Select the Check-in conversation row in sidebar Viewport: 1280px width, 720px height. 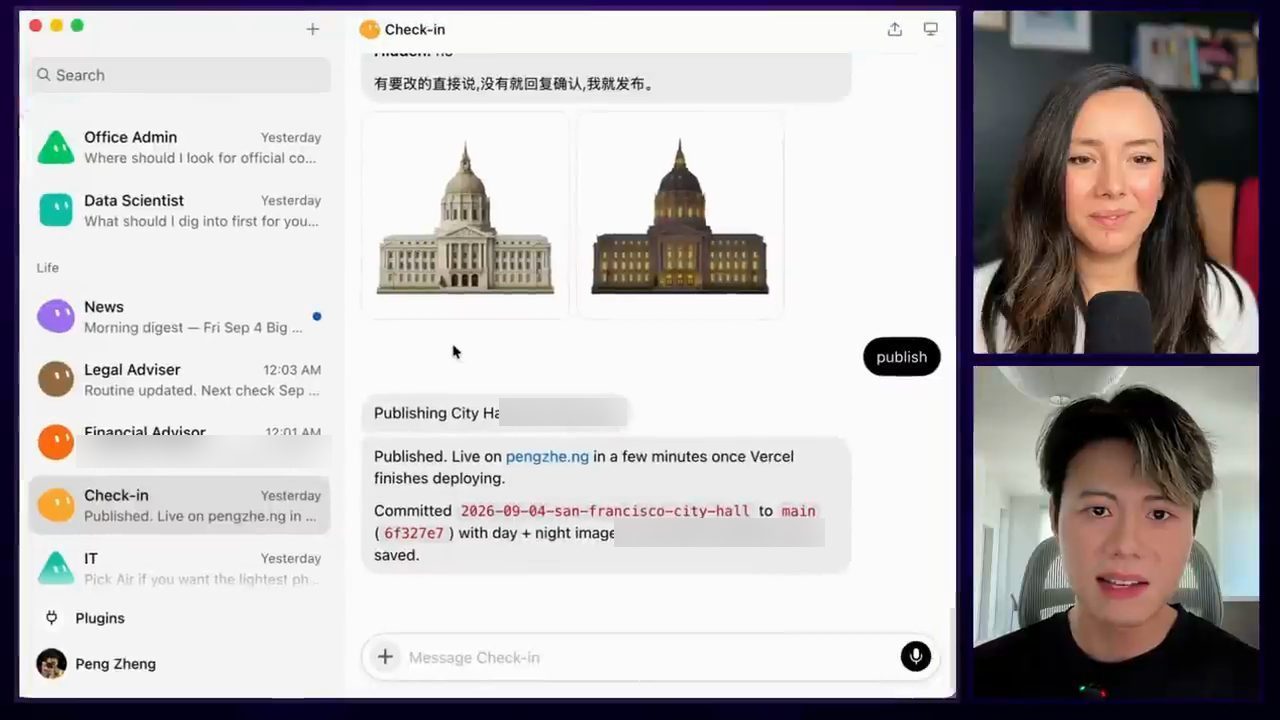tap(180, 505)
